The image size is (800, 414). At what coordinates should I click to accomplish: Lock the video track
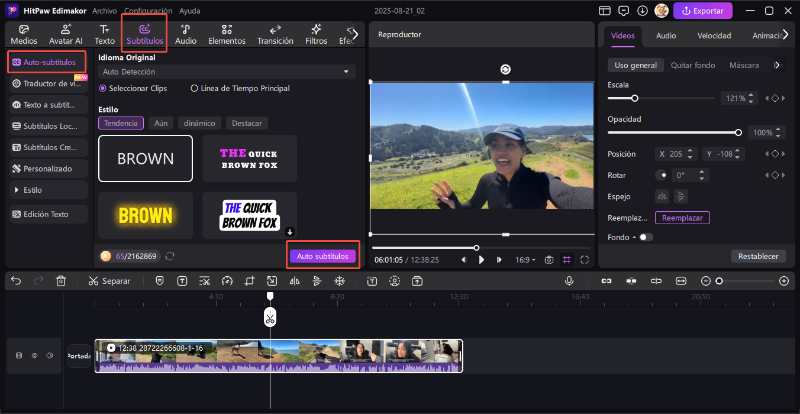pyautogui.click(x=19, y=356)
